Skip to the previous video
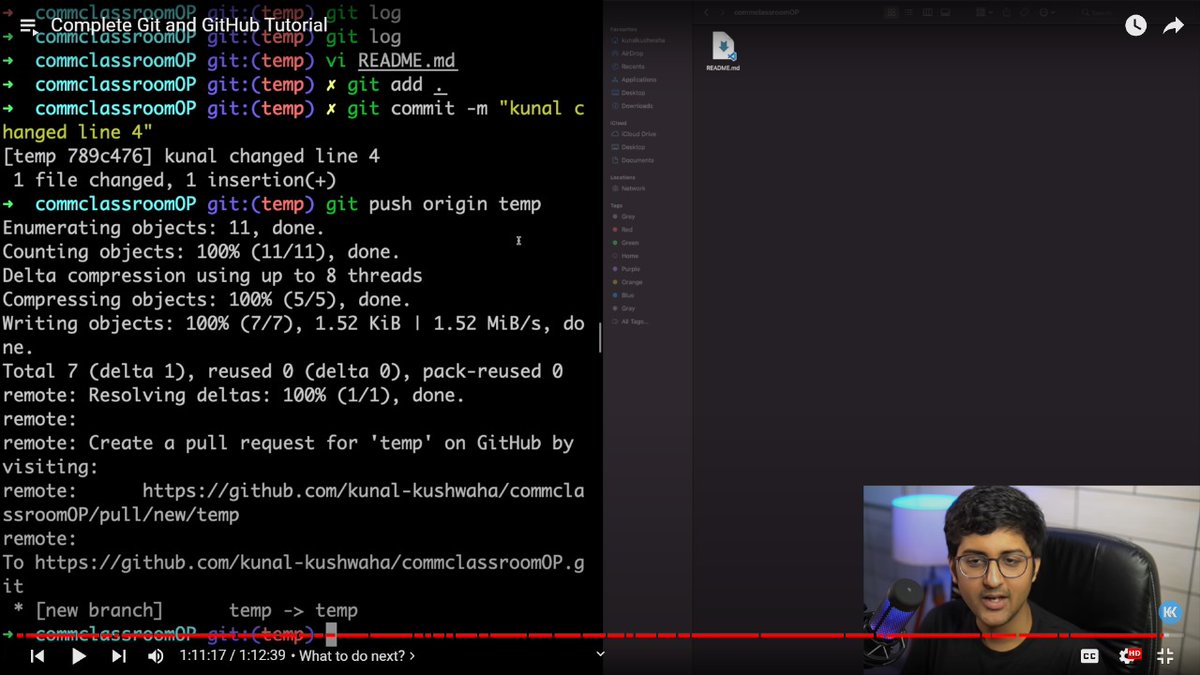 click(x=37, y=656)
